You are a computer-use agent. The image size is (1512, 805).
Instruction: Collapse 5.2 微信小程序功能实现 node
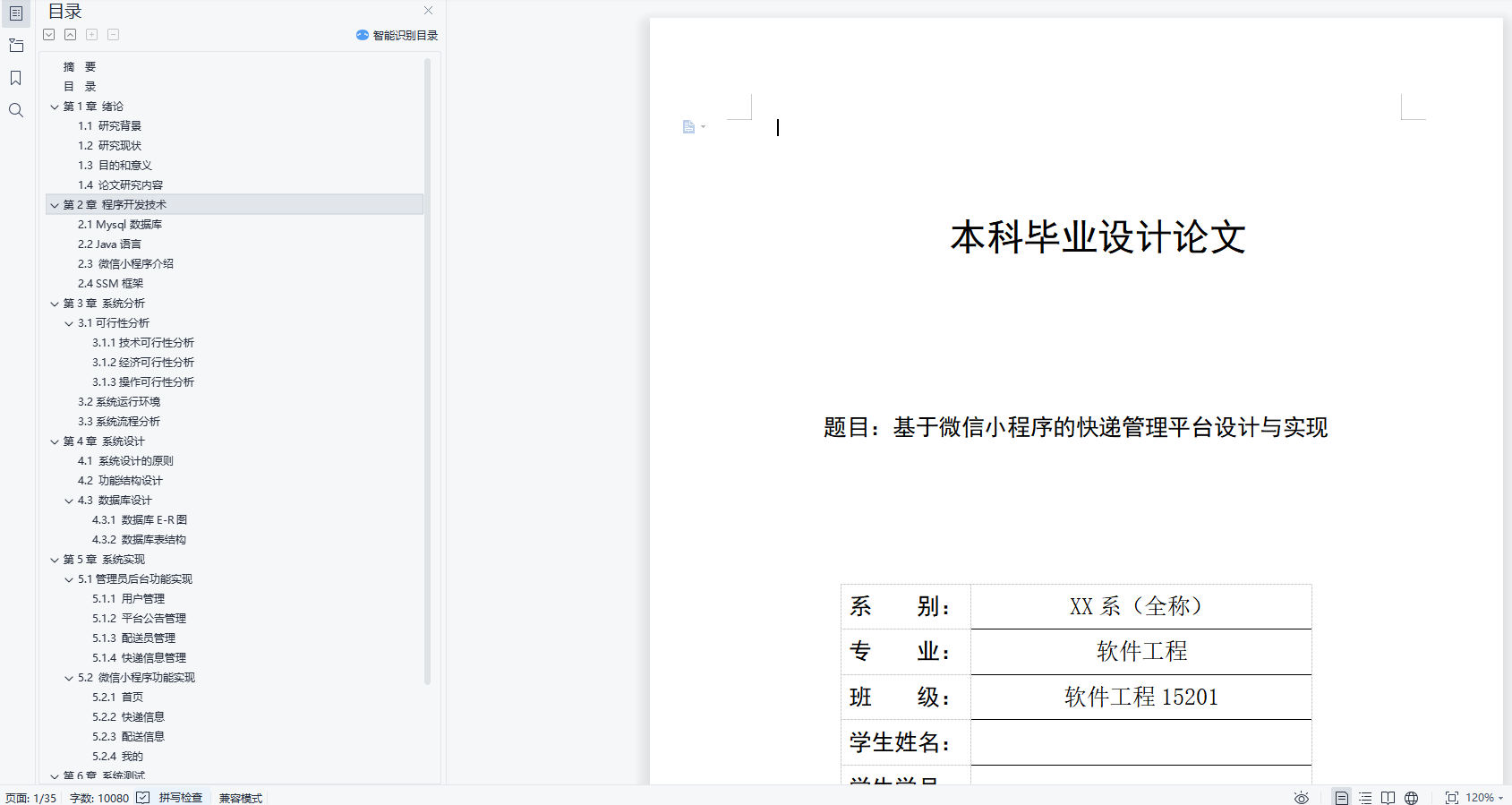pos(69,678)
